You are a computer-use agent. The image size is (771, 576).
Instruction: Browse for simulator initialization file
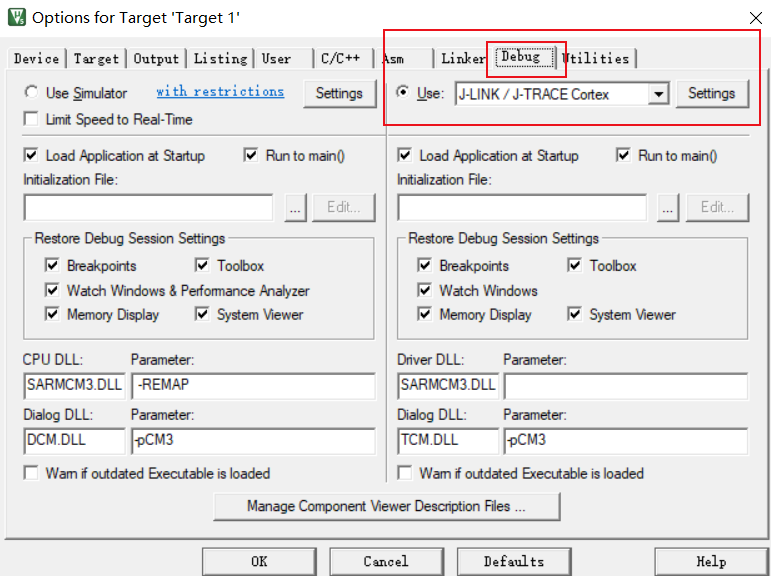(x=295, y=208)
